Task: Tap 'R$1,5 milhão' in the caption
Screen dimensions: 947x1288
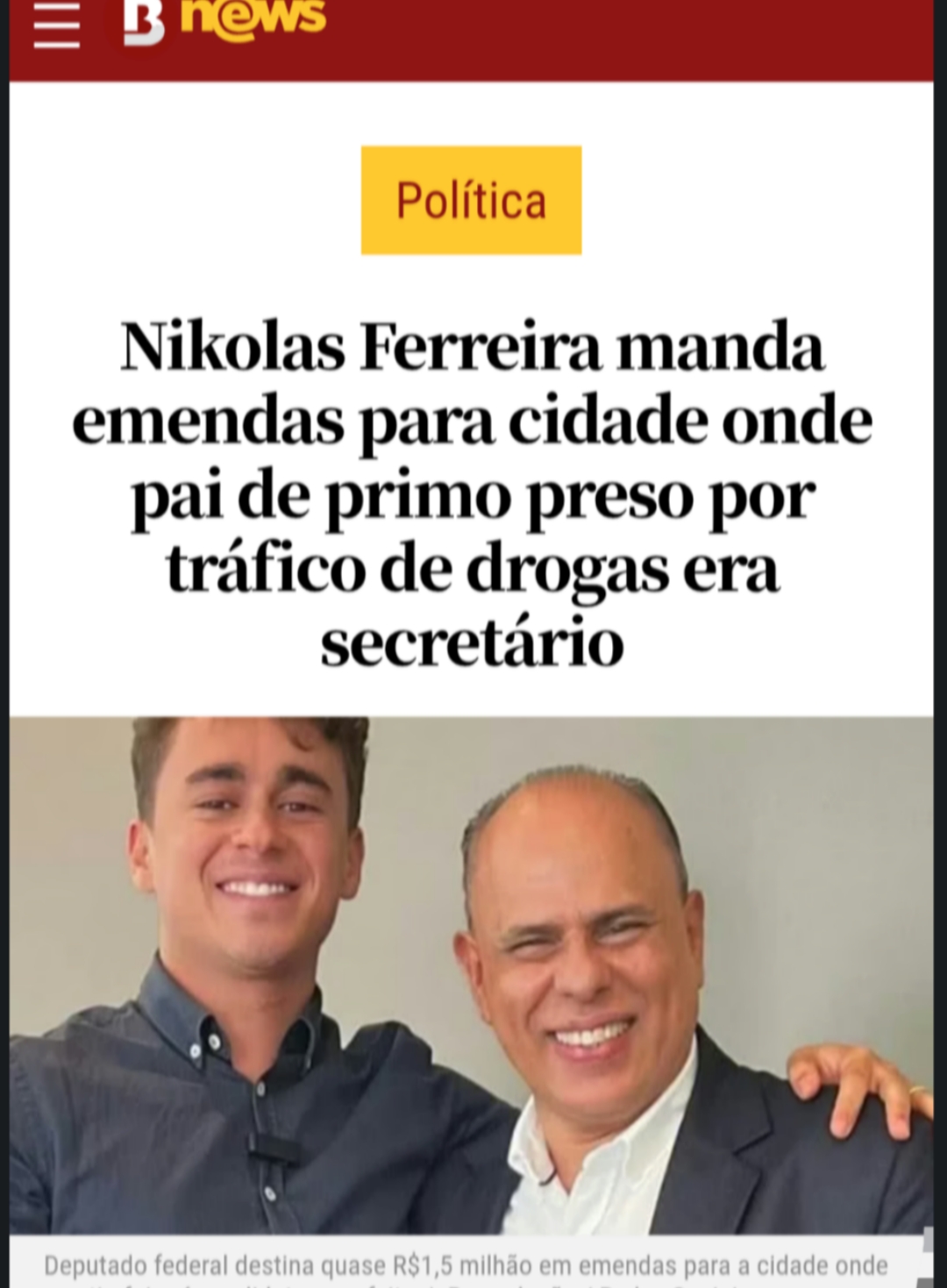Action: 462,1266
